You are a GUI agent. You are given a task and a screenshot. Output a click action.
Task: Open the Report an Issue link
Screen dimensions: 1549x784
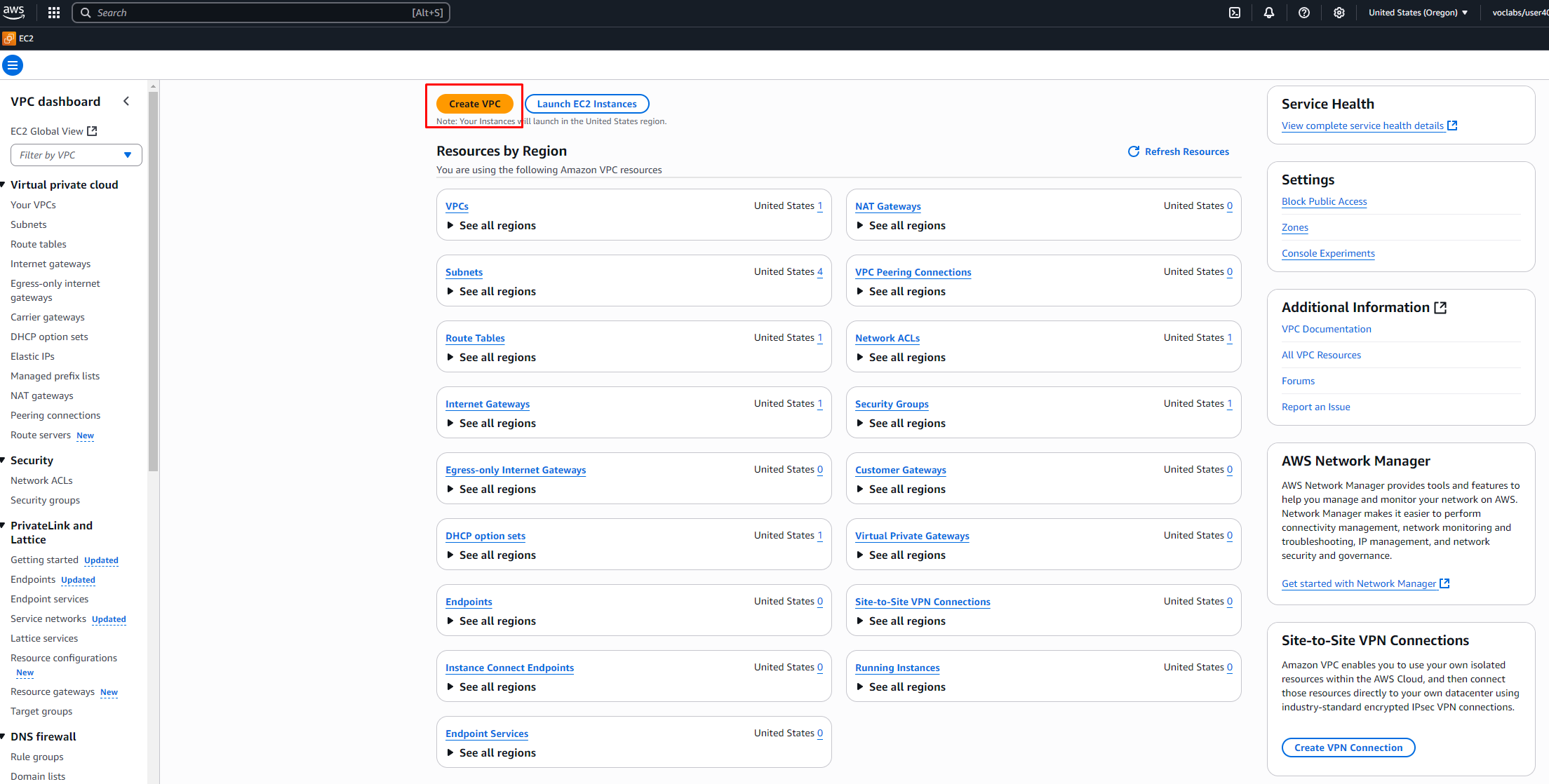click(1315, 407)
